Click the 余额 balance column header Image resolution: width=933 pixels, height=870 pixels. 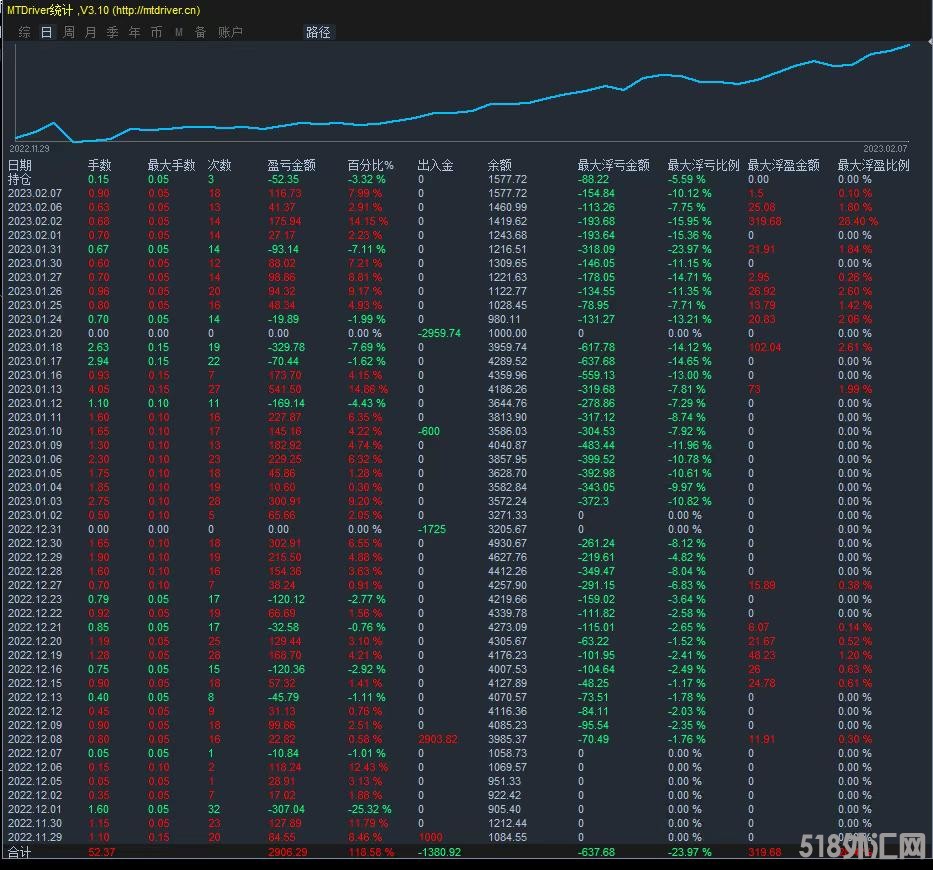coord(499,165)
